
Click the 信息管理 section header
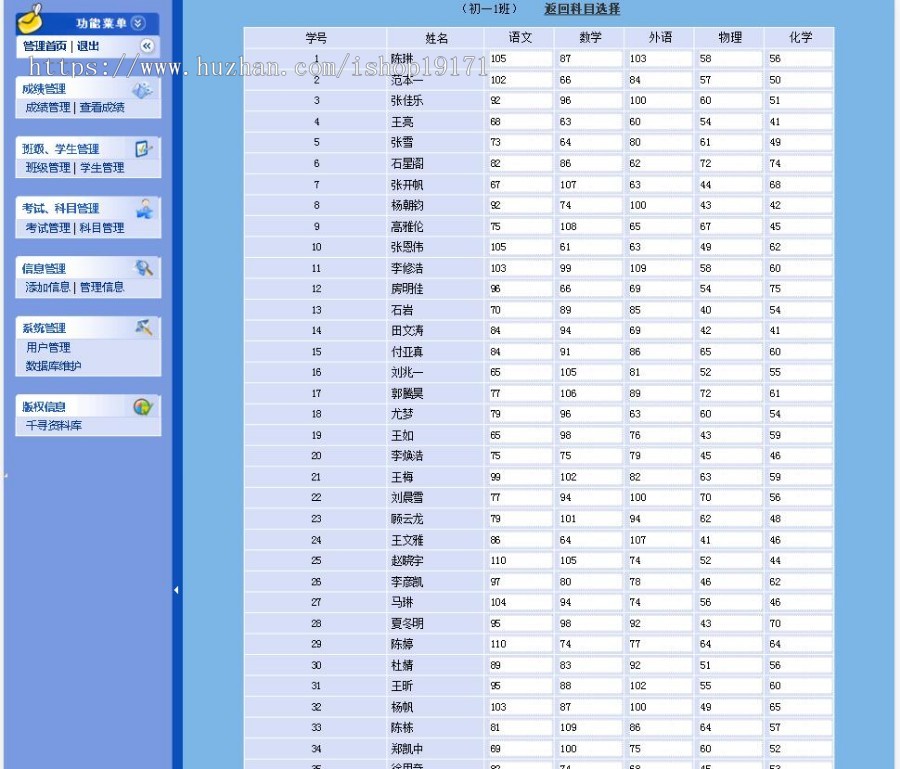88,268
